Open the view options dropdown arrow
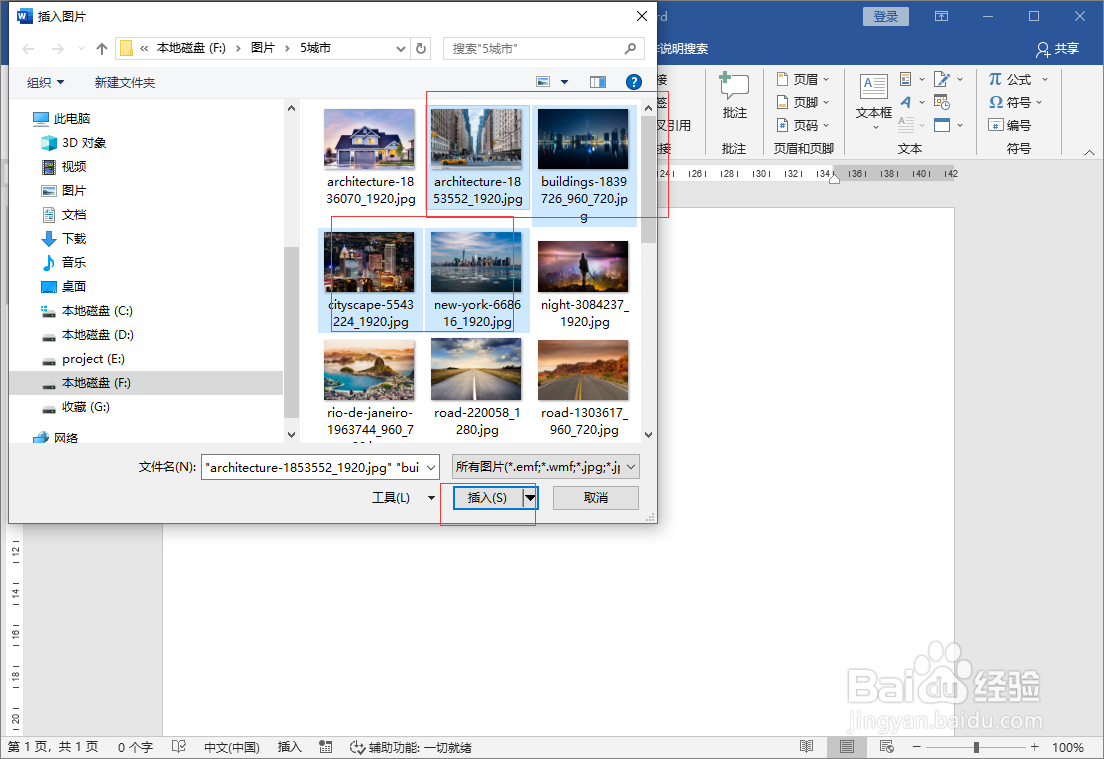Screen dimensions: 1104x759 click(564, 82)
